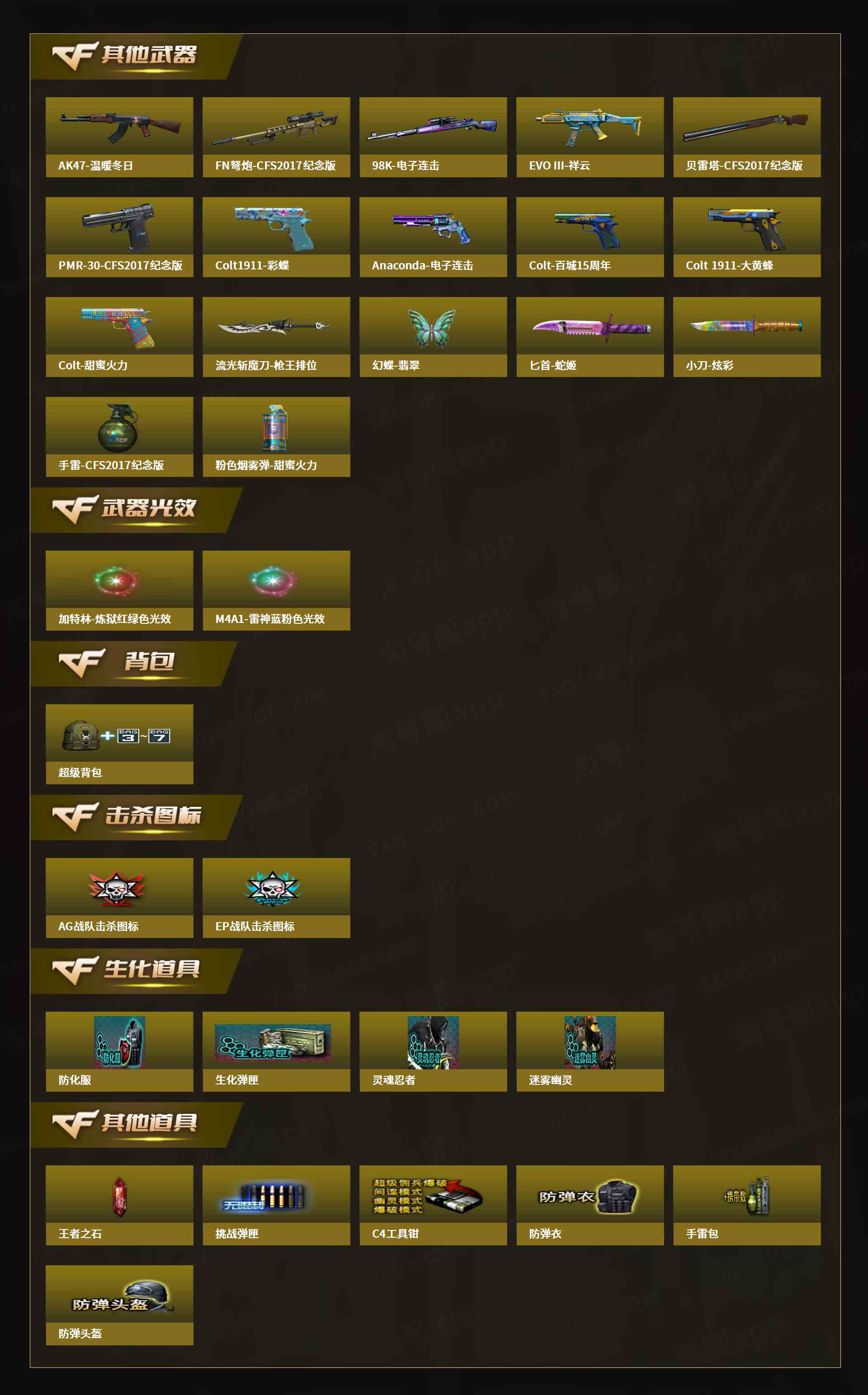Click the 加特林-炼狱红绿色光效 glow effect
The height and width of the screenshot is (1395, 868).
(x=119, y=590)
